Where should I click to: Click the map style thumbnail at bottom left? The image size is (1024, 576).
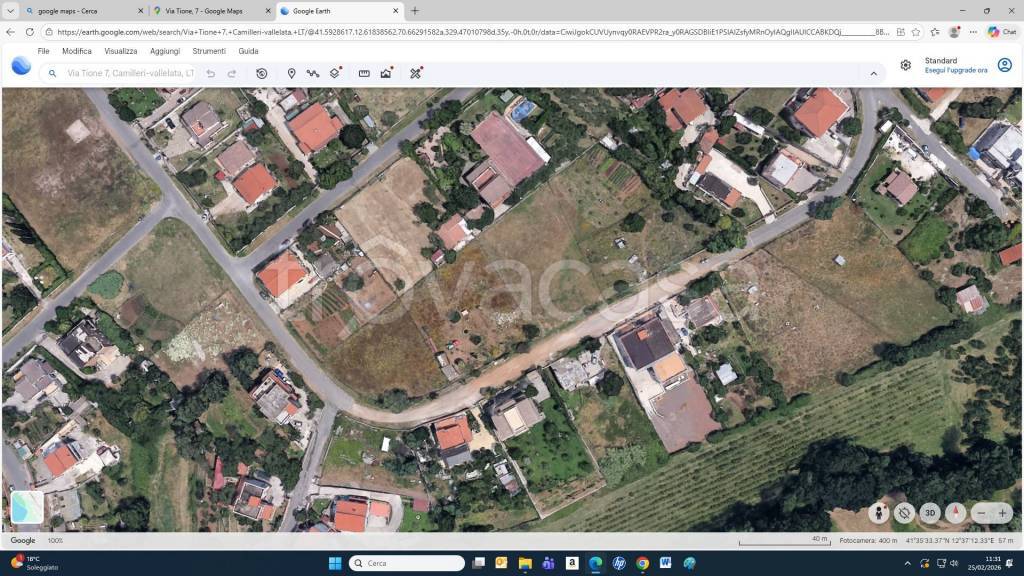click(x=27, y=507)
